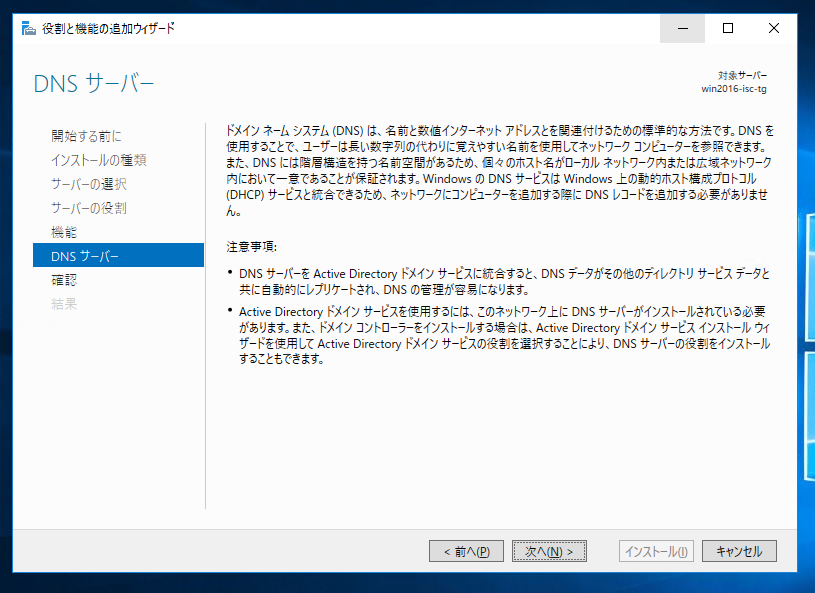Open the 機能 step
This screenshot has height=593, width=815.
pyautogui.click(x=64, y=232)
